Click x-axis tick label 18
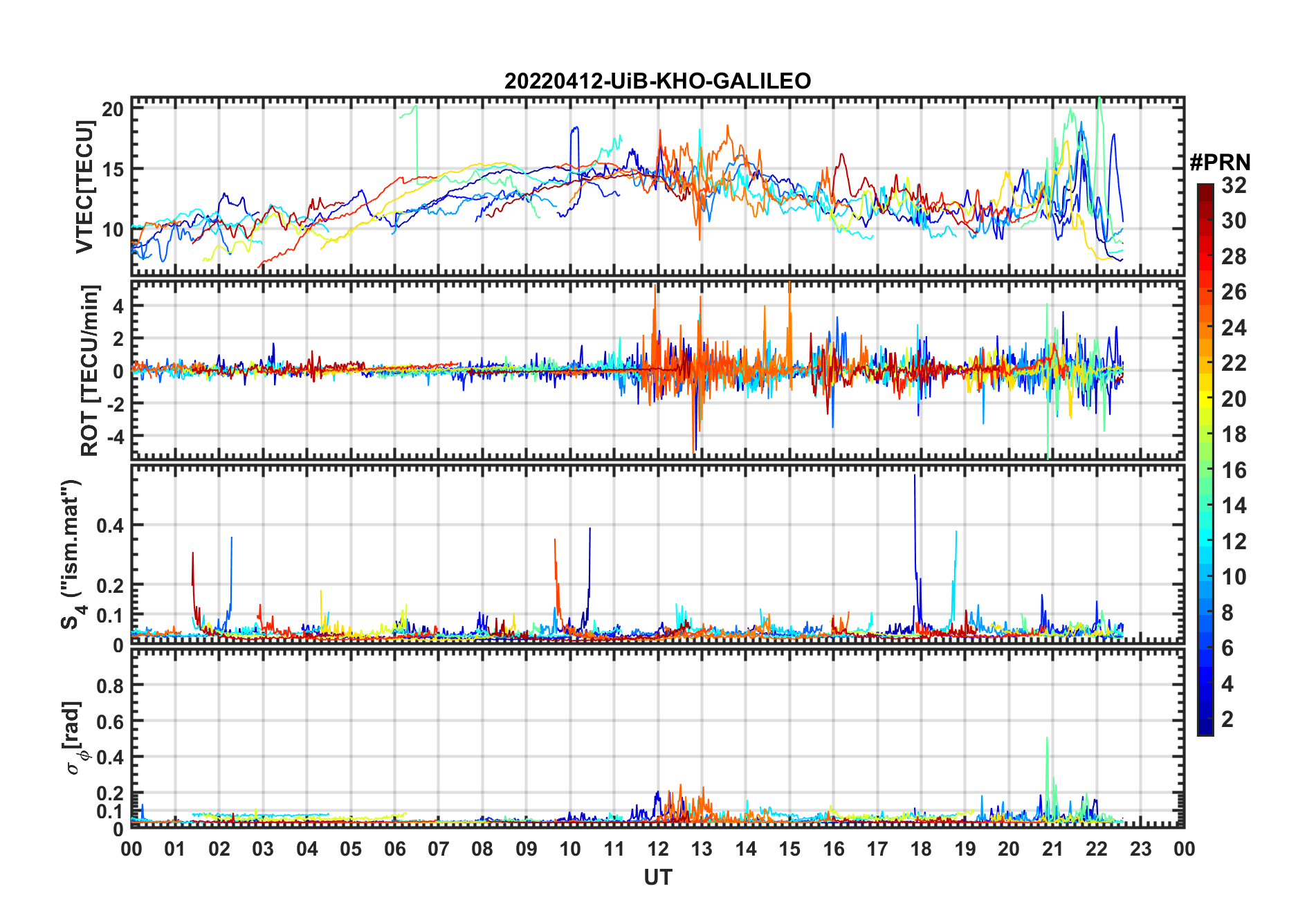Image resolution: width=1316 pixels, height=920 pixels. coord(921,849)
